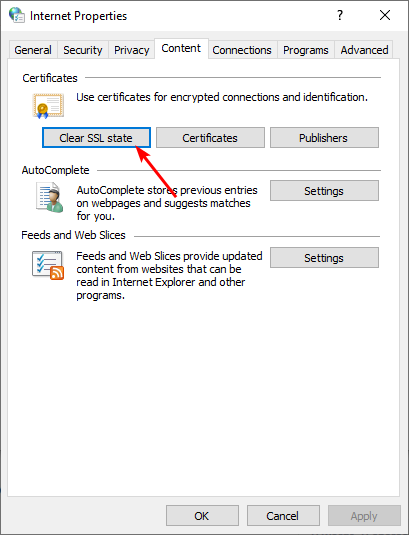Open the Certificates button dialog
409x535 pixels.
point(210,138)
